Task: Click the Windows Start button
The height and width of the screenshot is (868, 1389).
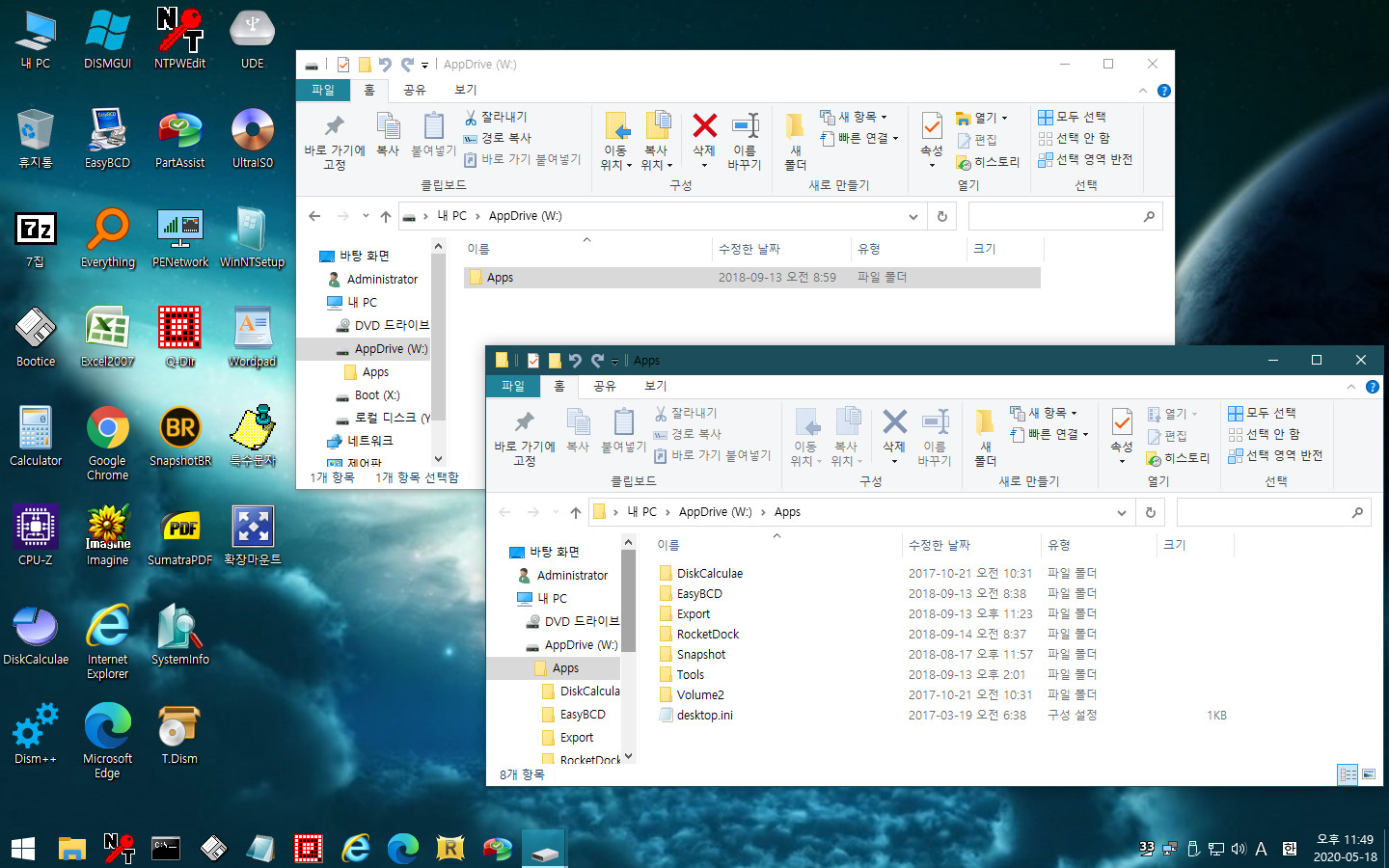Action: point(23,848)
